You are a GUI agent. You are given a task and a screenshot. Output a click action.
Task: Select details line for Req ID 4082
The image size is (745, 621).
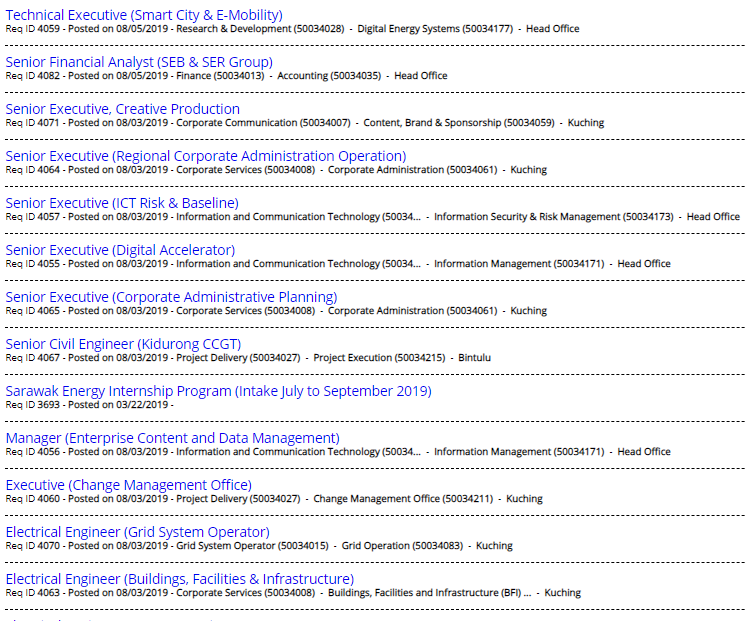click(x=227, y=76)
